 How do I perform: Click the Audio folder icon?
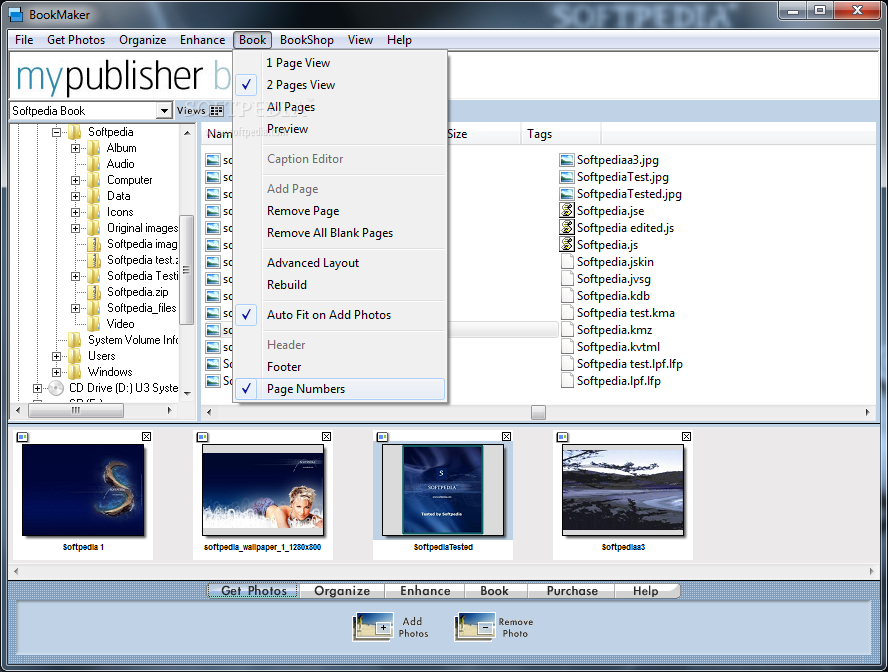94,164
